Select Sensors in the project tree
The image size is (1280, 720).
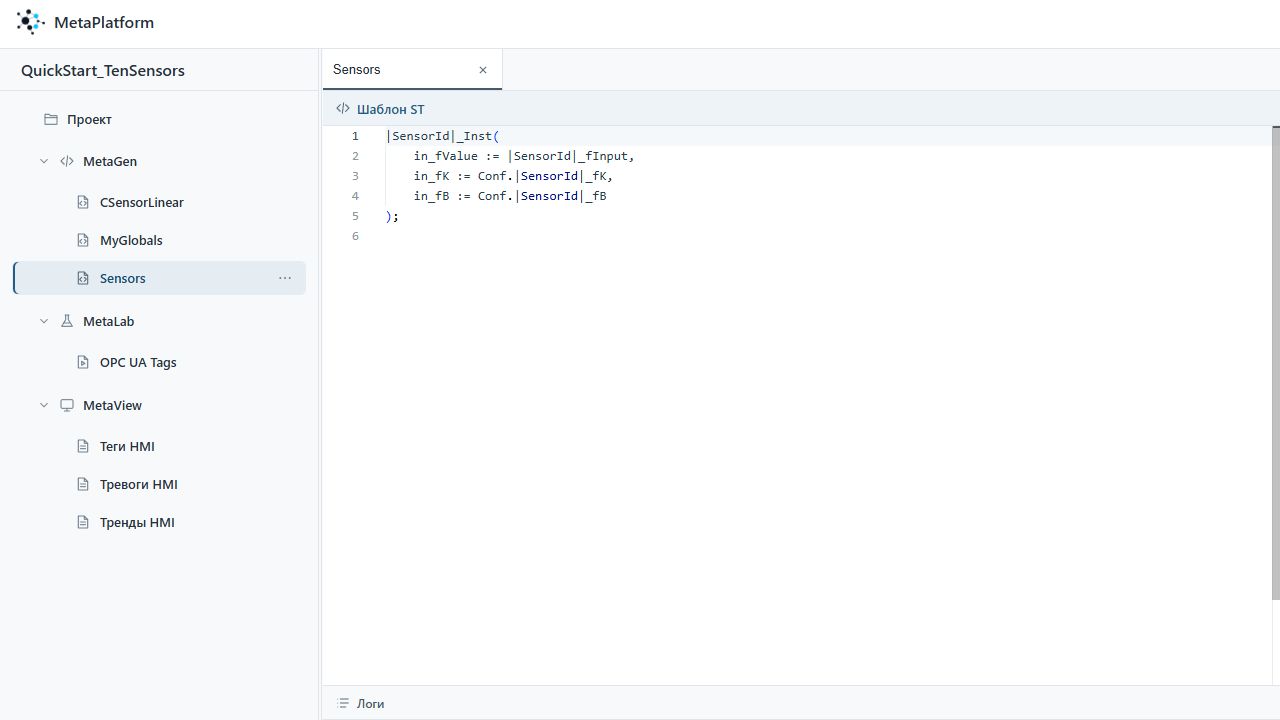pyautogui.click(x=160, y=278)
